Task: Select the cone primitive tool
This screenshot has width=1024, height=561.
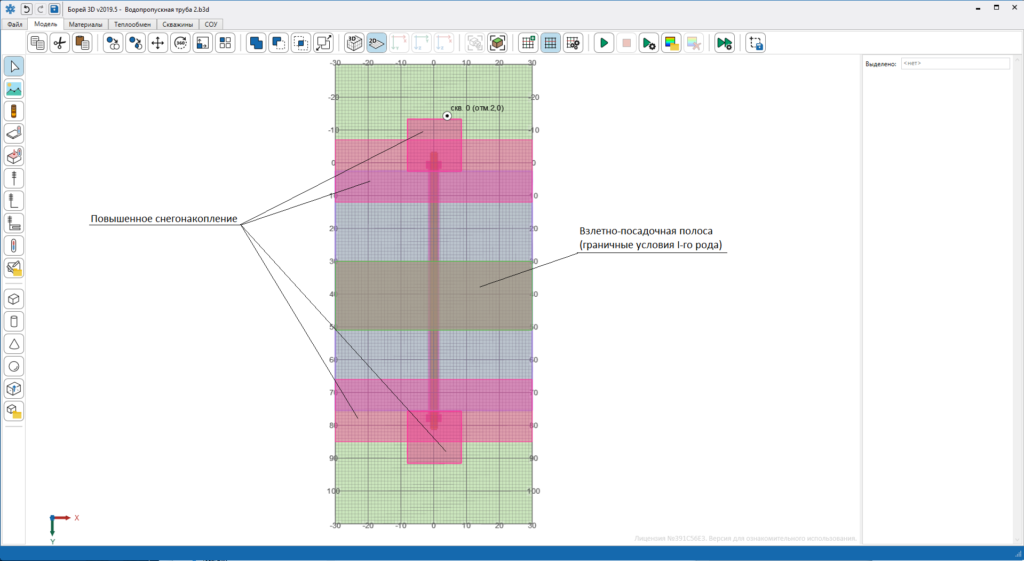Action: [x=14, y=344]
